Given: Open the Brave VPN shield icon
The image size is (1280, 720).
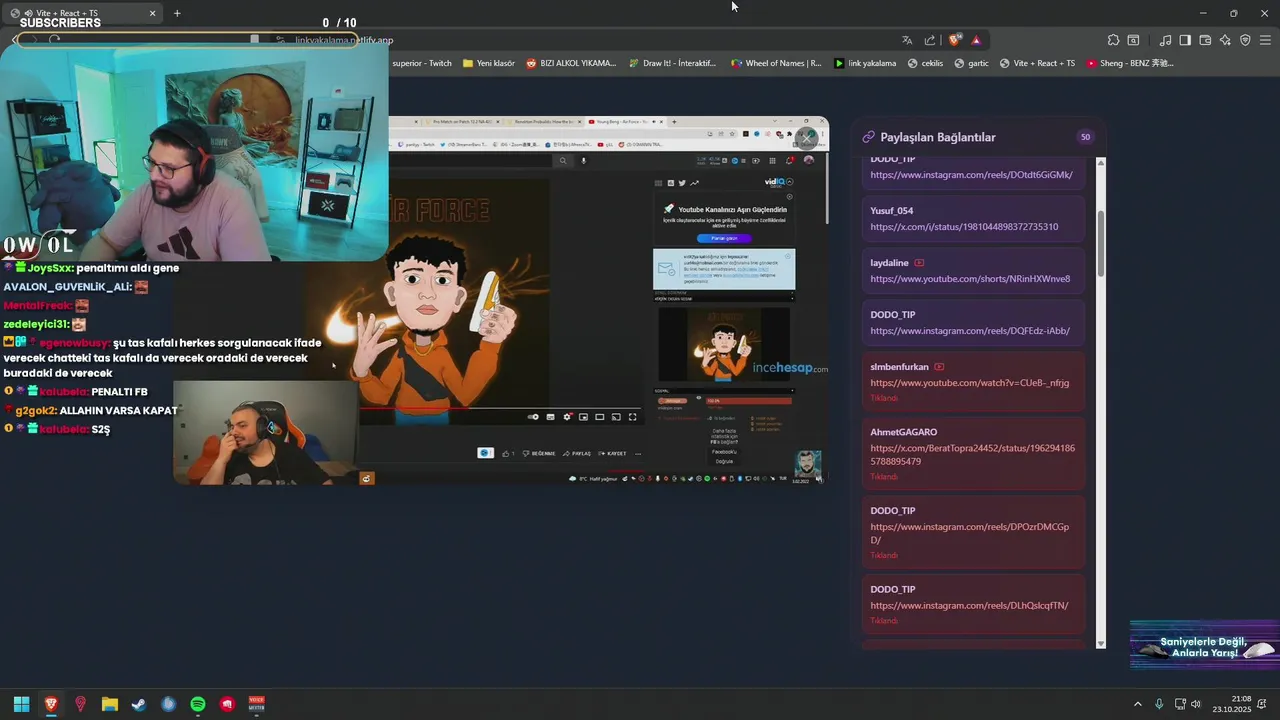Looking at the screenshot, I should coord(1245,40).
